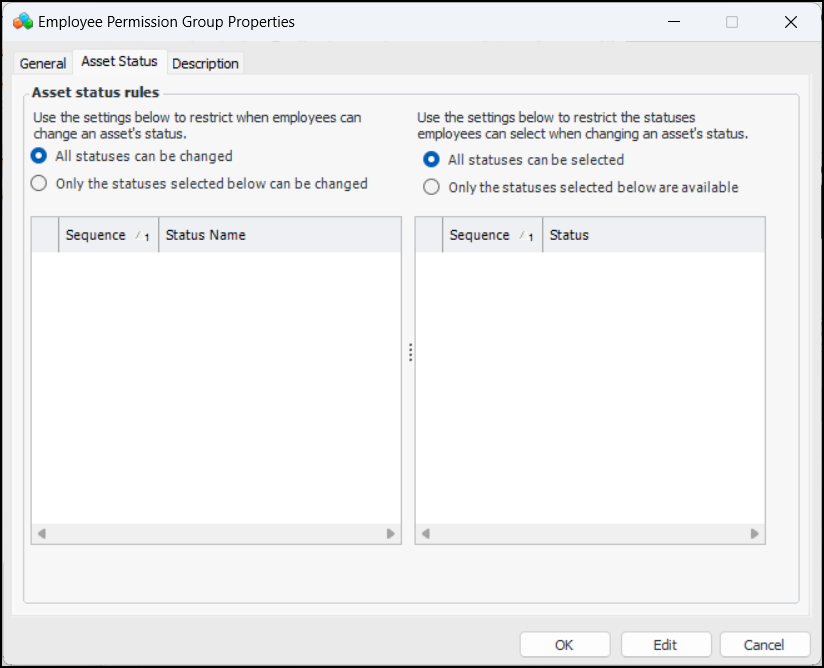
Task: Select "All statuses can be selected" option
Action: tap(431, 159)
